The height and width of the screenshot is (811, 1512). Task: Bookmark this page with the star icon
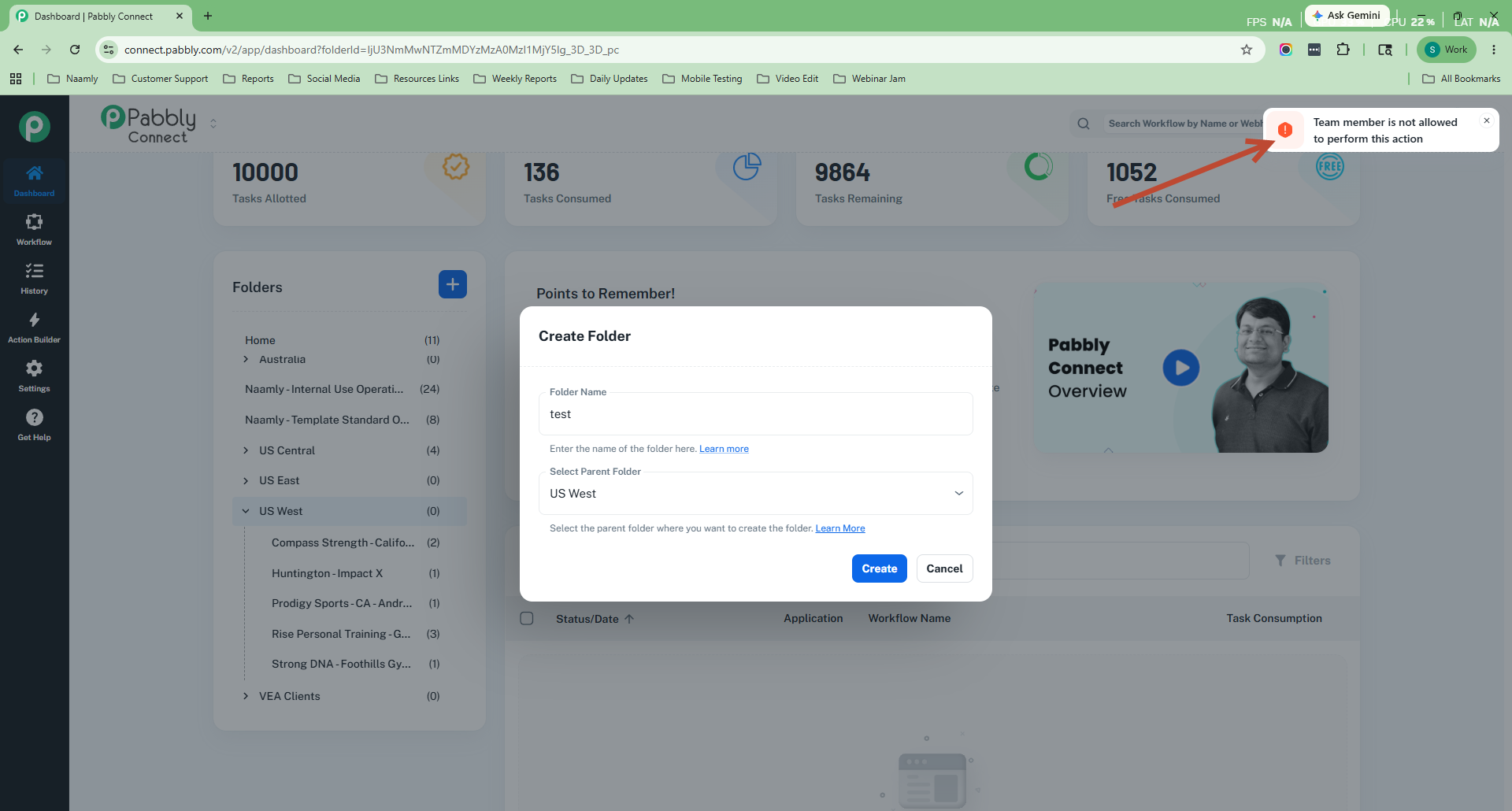click(x=1247, y=50)
